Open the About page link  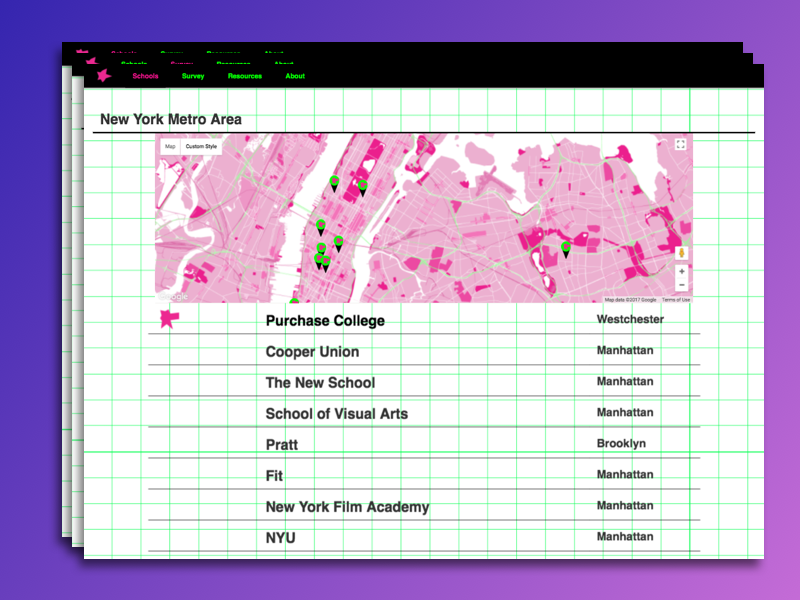[x=295, y=76]
